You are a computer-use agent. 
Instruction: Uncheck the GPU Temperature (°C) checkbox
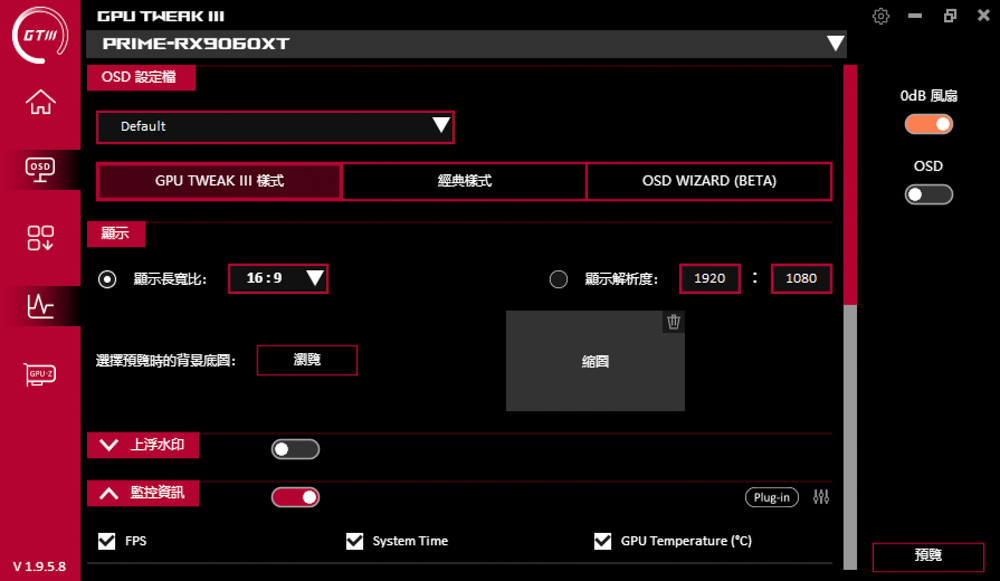[602, 541]
